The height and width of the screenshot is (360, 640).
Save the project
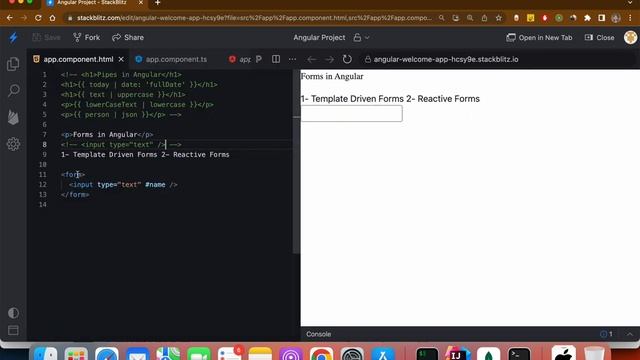point(47,38)
